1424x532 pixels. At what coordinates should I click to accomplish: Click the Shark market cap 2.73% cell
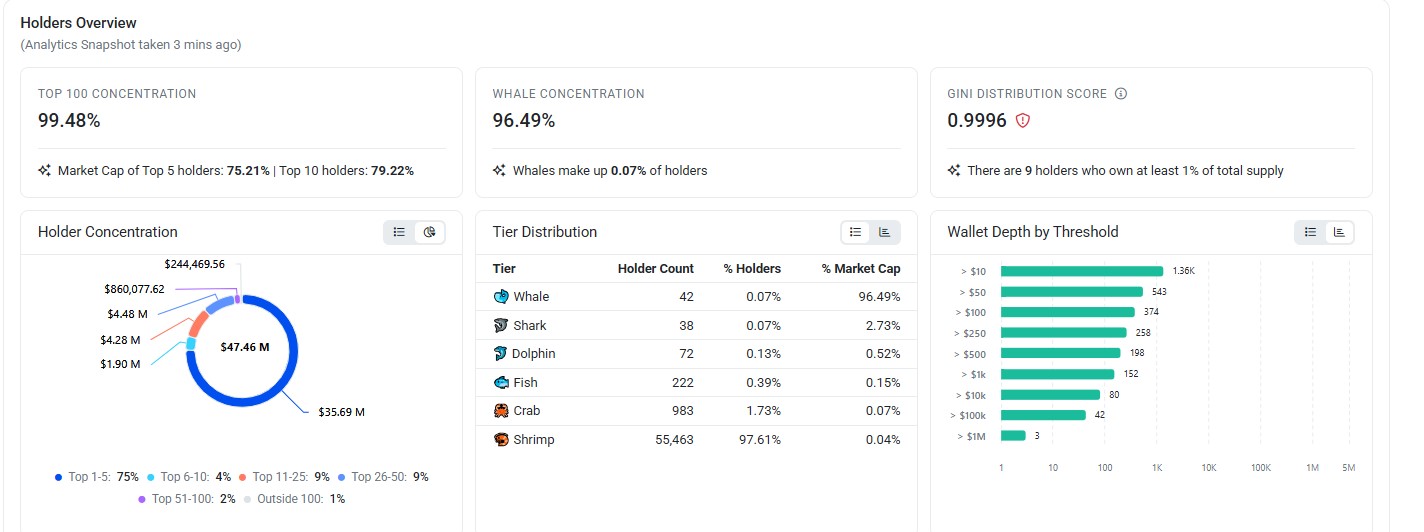point(880,326)
